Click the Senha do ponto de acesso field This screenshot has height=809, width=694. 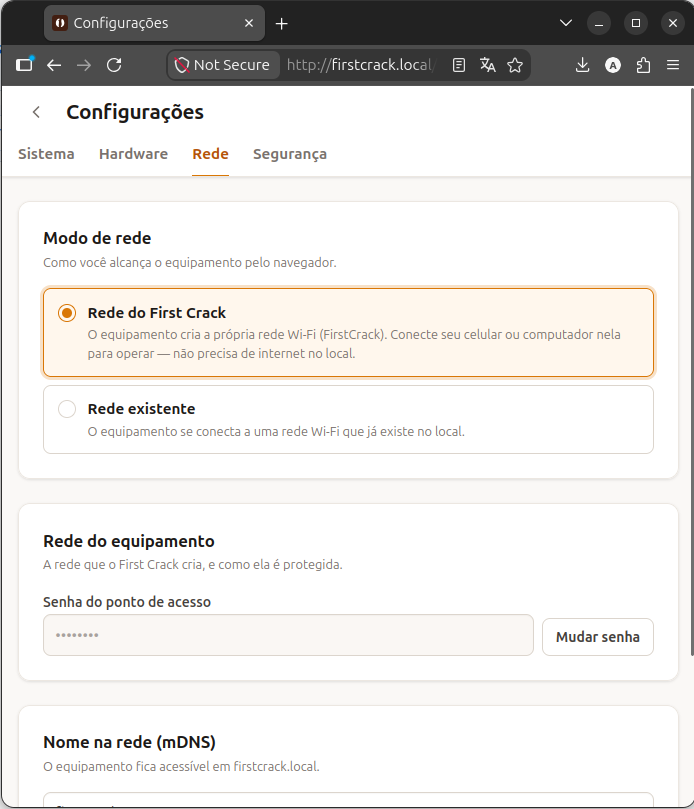[x=288, y=635]
